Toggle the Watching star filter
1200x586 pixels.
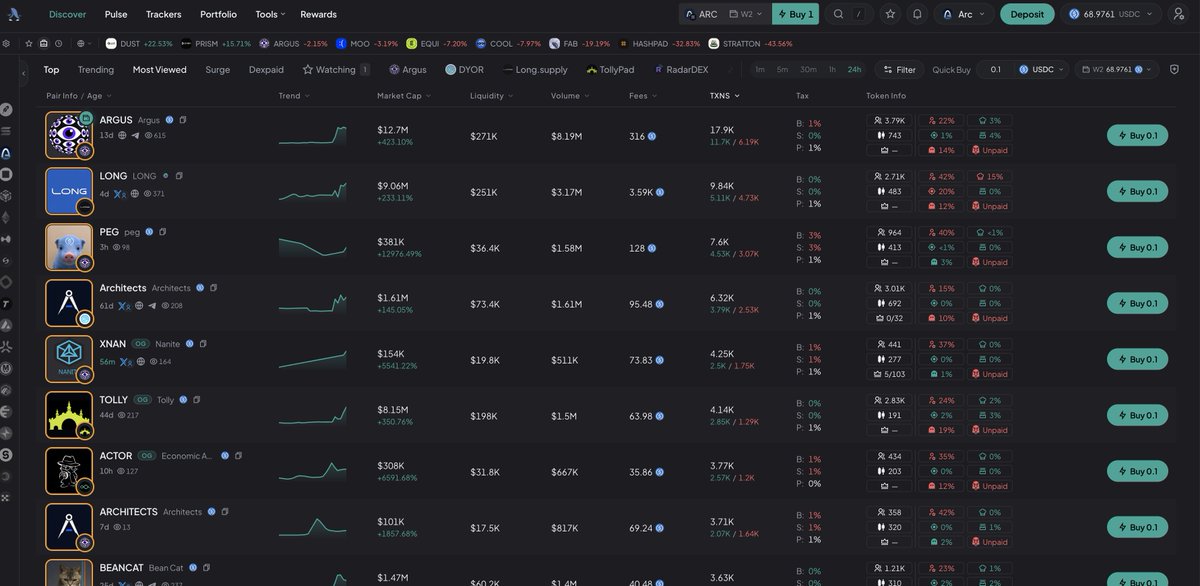coord(336,70)
